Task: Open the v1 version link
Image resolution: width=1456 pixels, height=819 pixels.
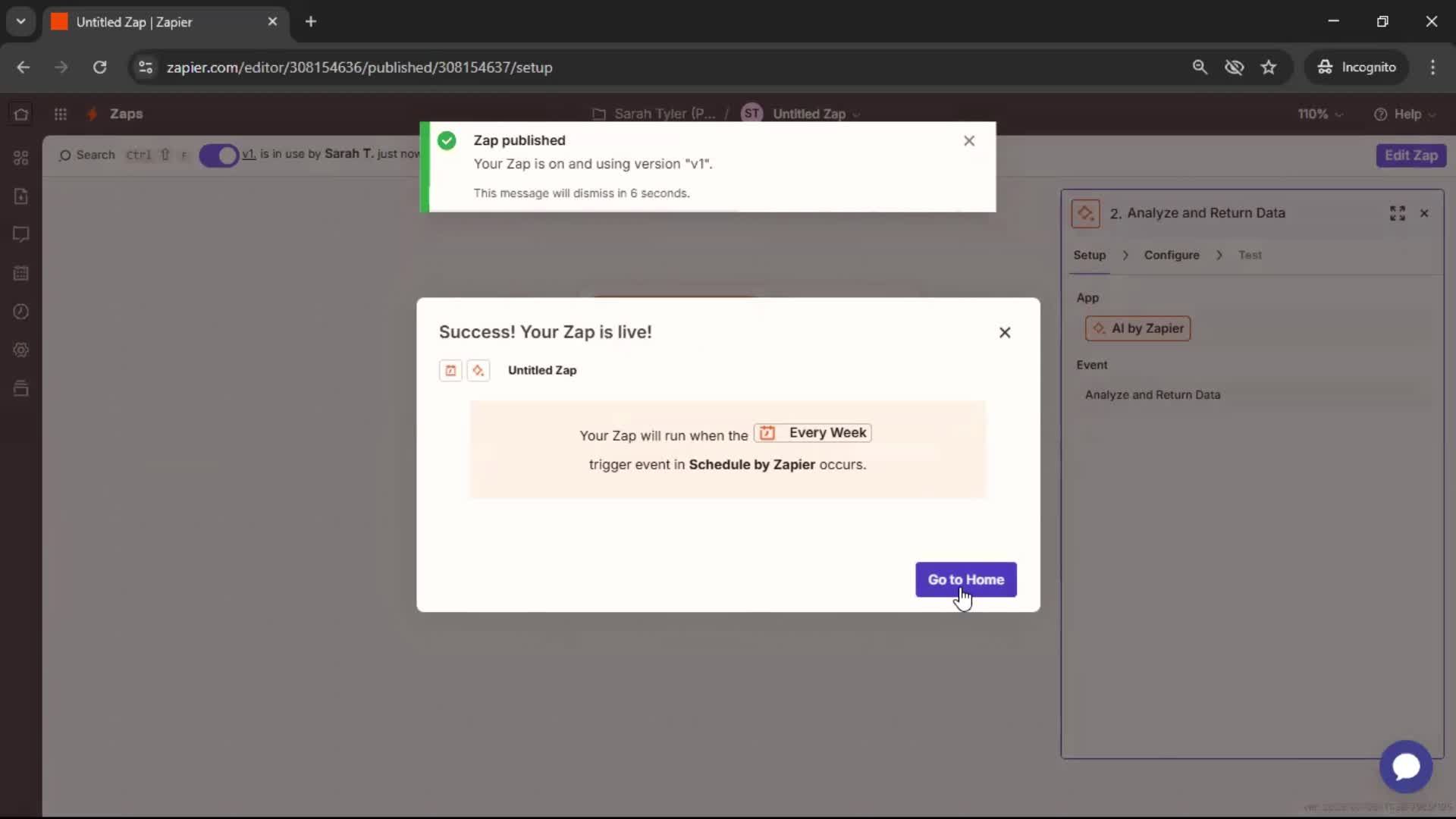Action: (249, 154)
